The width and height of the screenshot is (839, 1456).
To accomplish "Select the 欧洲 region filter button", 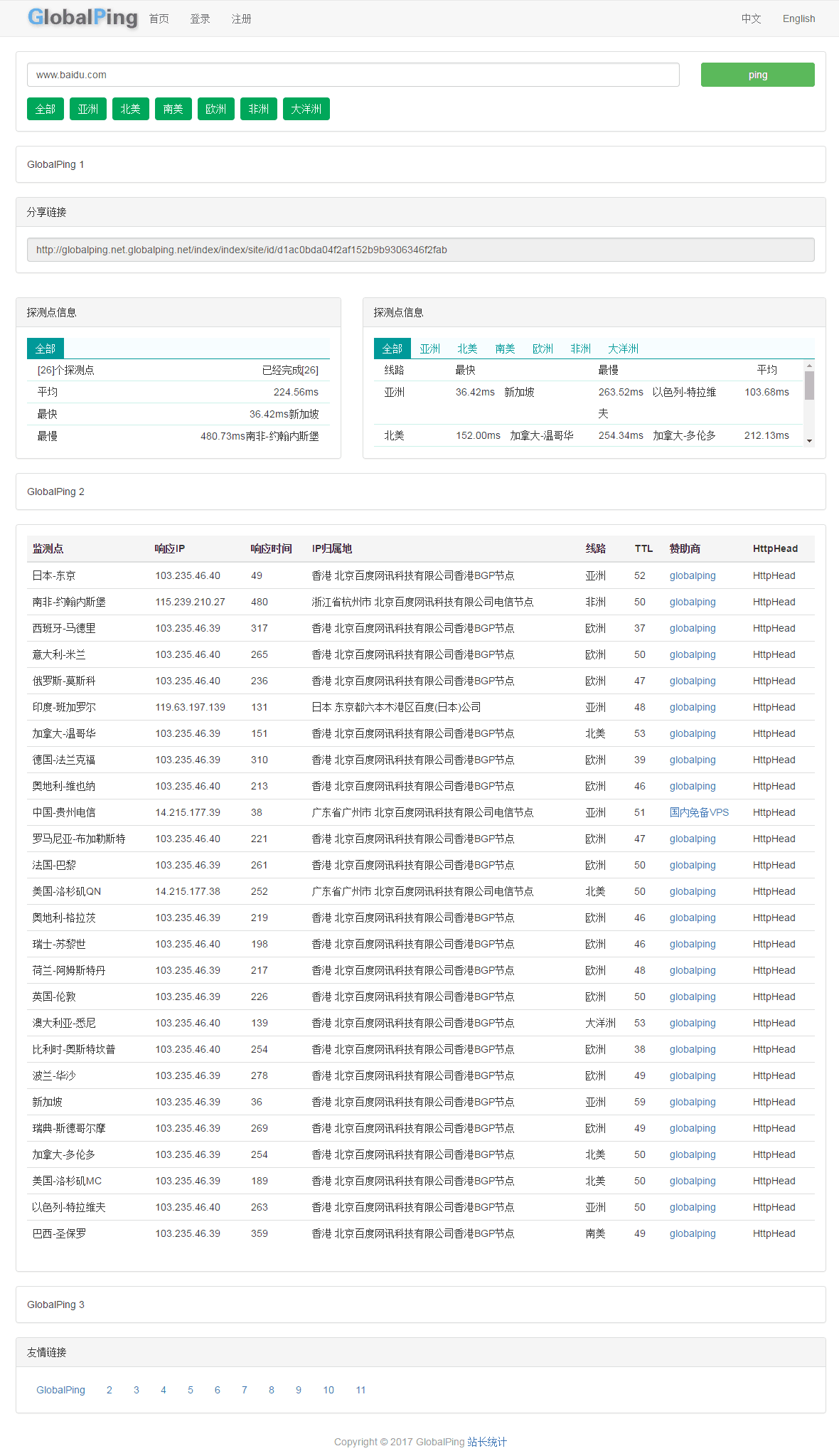I will coord(216,109).
